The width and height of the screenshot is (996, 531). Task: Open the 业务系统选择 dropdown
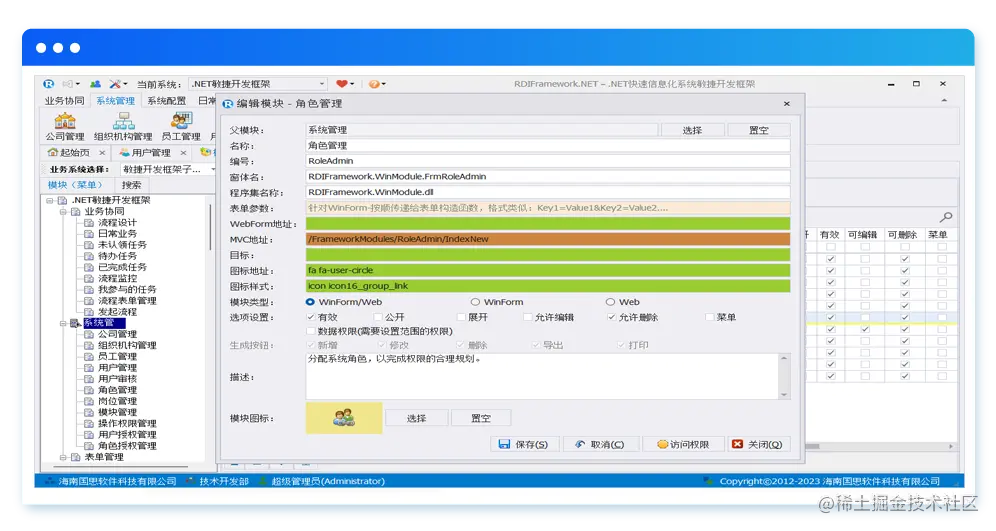(x=212, y=170)
